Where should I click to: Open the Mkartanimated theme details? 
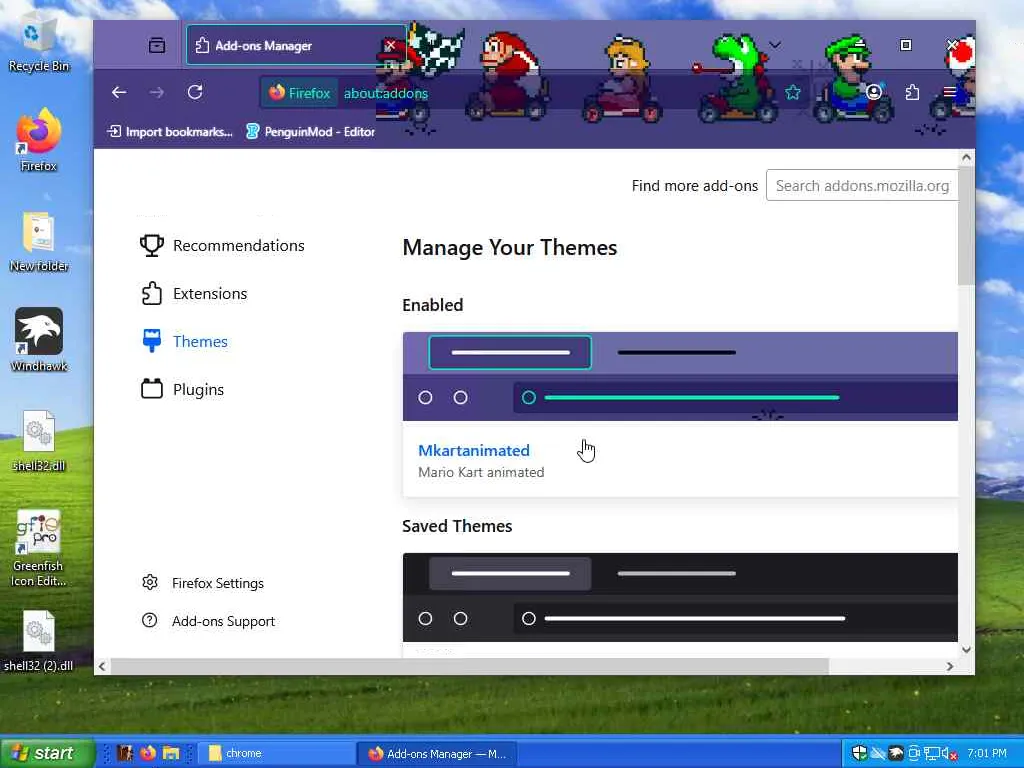click(x=474, y=451)
